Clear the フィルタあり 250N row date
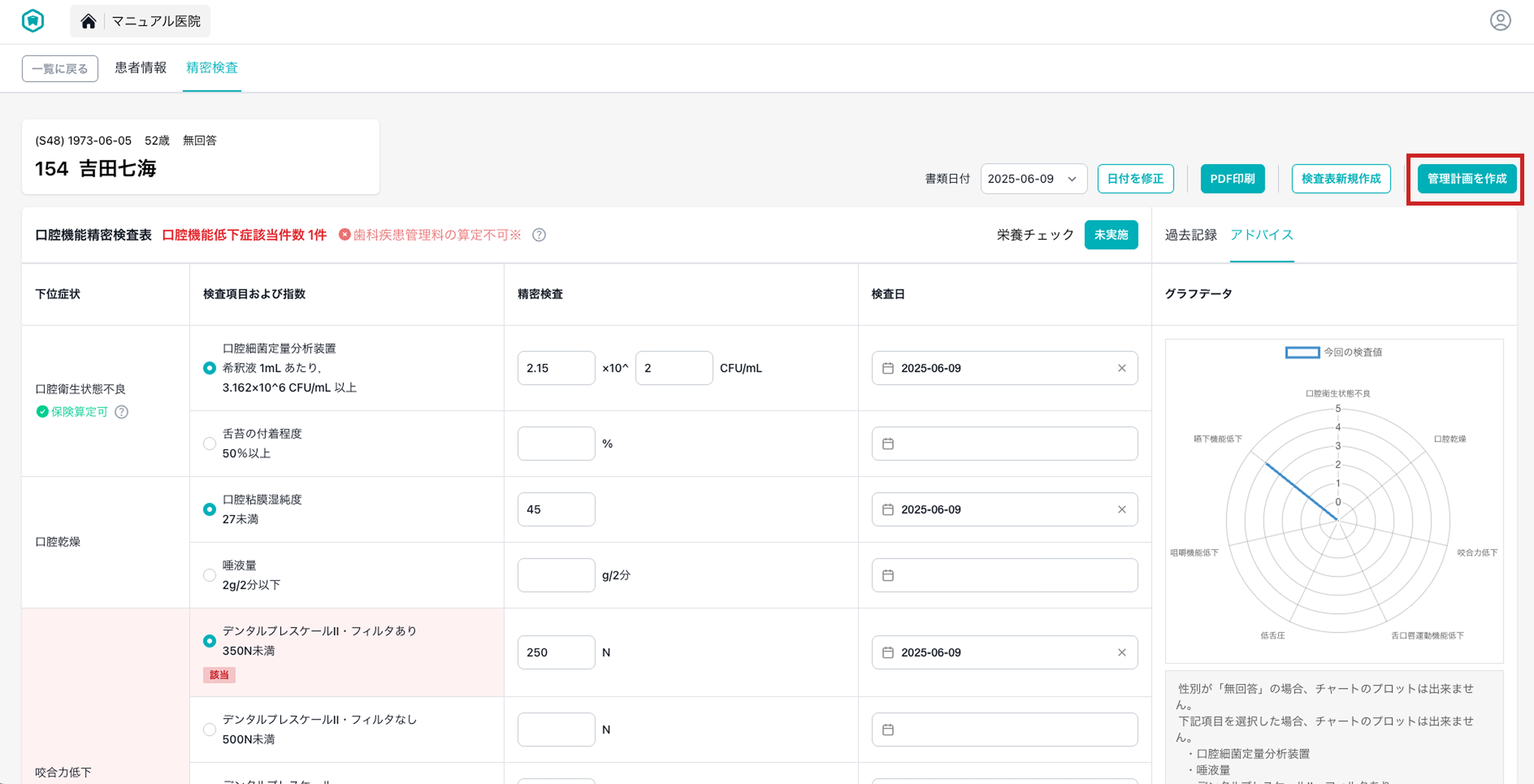1534x784 pixels. 1122,653
